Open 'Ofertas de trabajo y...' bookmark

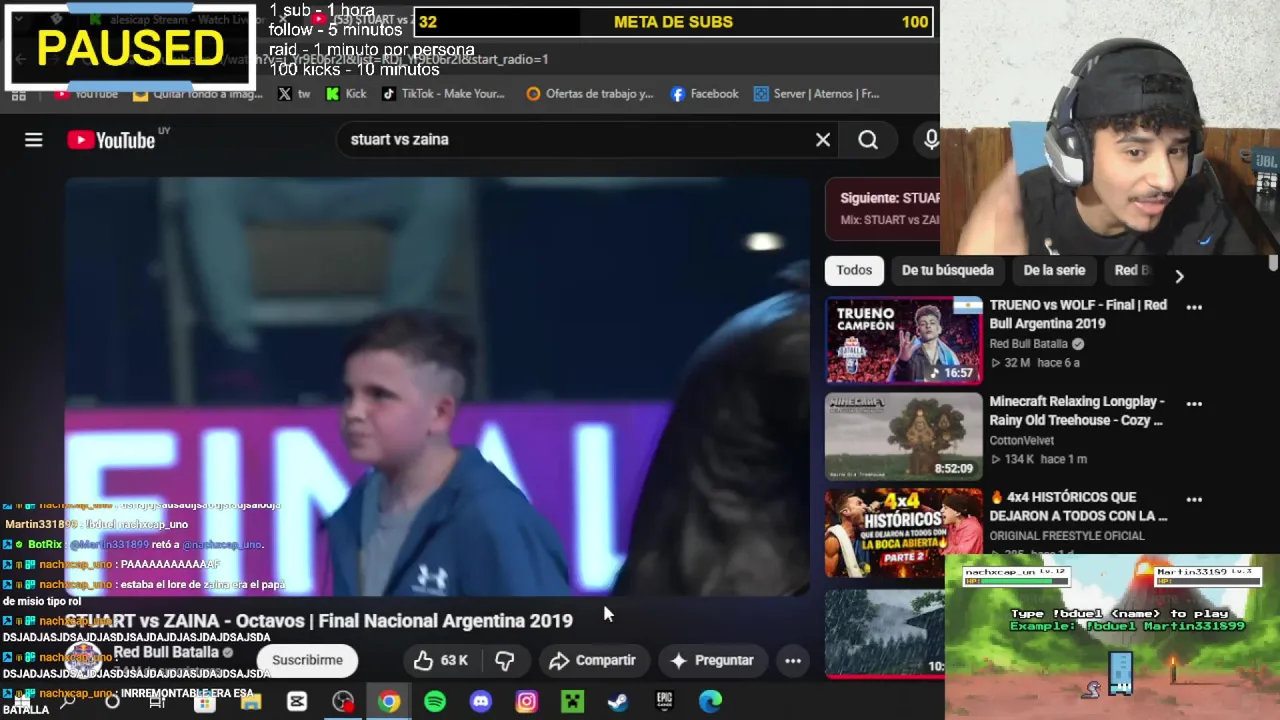click(589, 94)
